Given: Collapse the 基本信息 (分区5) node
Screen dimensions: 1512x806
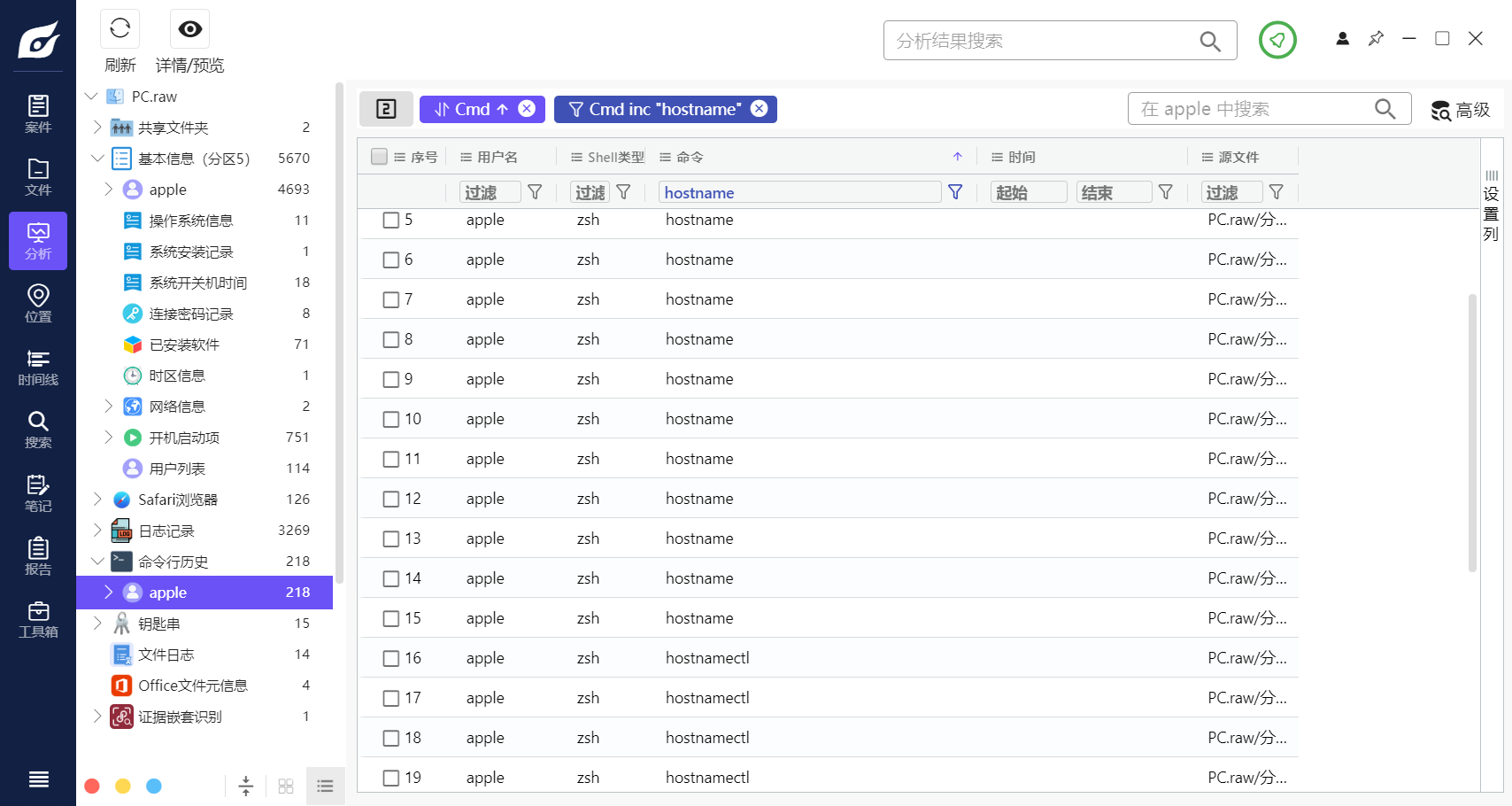Looking at the screenshot, I should (x=97, y=159).
